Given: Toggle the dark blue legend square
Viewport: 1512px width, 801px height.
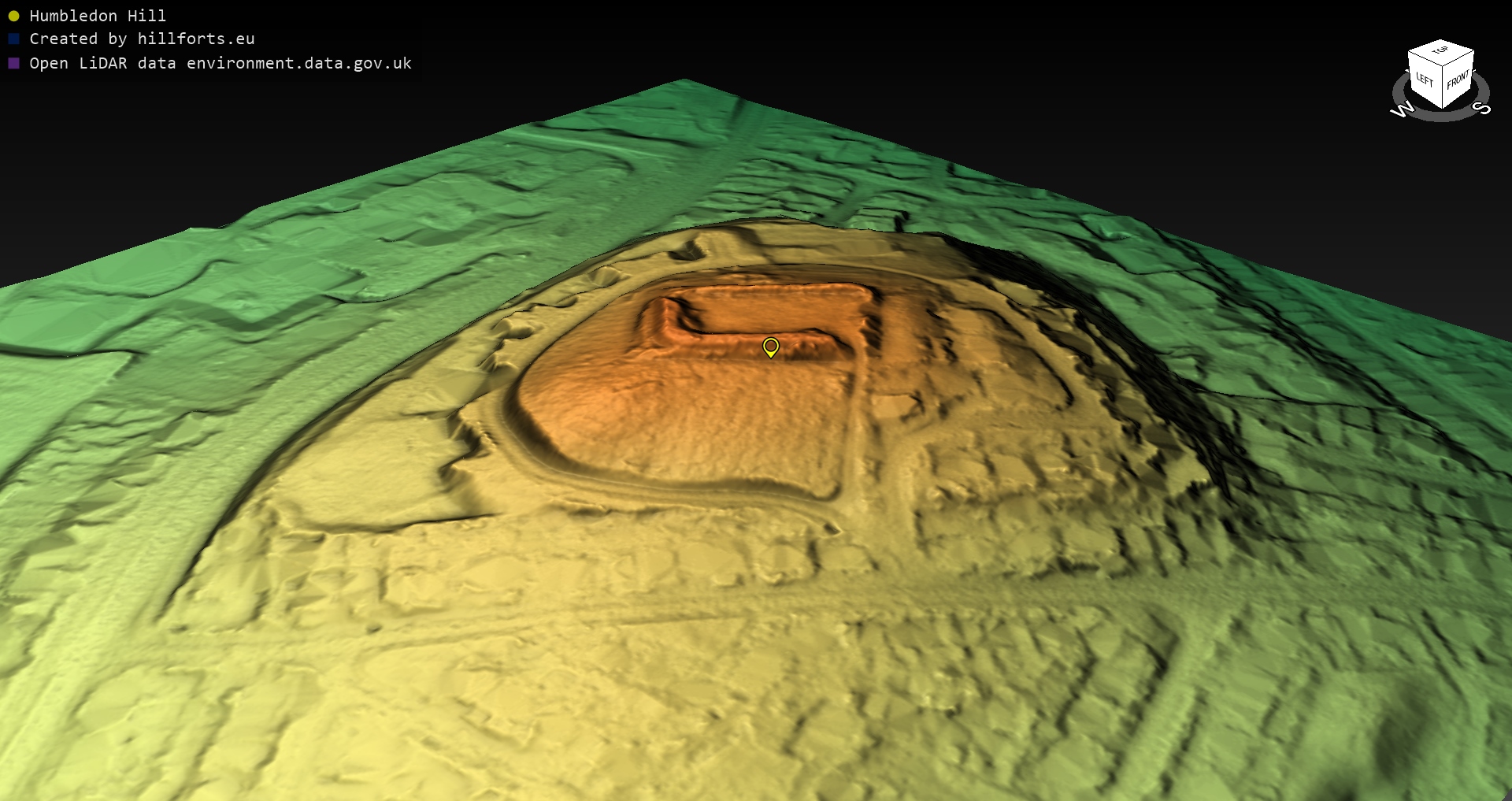Looking at the screenshot, I should tap(13, 39).
